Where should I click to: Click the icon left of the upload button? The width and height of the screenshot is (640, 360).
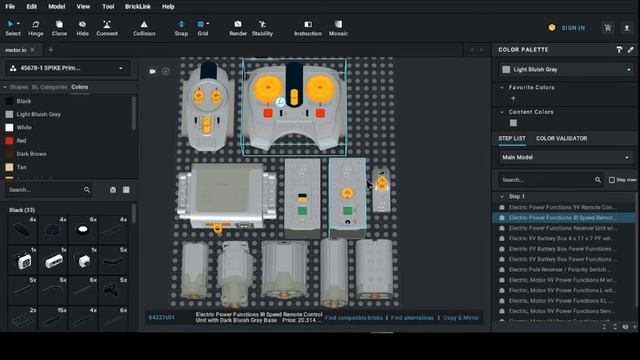point(608,28)
